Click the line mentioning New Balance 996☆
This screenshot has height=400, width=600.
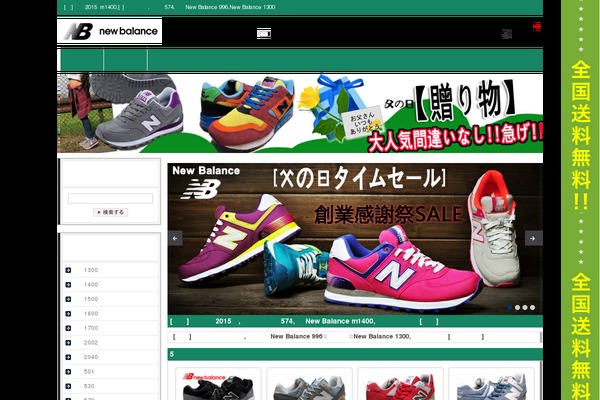(354, 337)
